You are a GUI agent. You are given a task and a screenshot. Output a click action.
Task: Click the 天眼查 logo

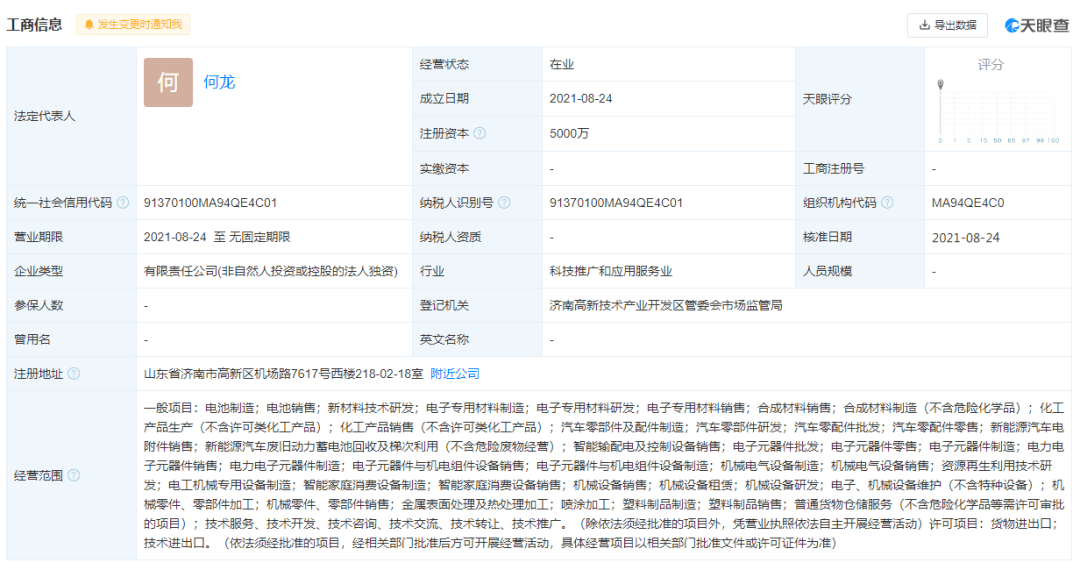[1037, 25]
